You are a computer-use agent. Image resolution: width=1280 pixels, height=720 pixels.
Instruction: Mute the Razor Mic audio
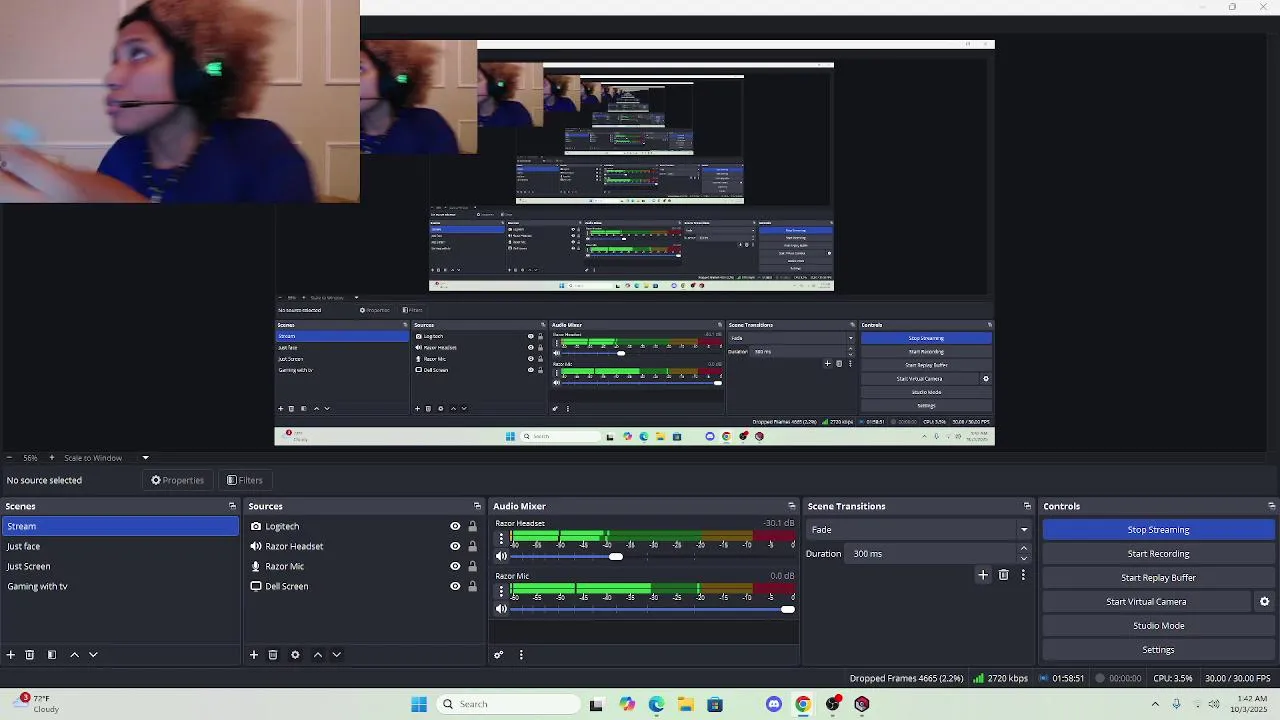502,609
